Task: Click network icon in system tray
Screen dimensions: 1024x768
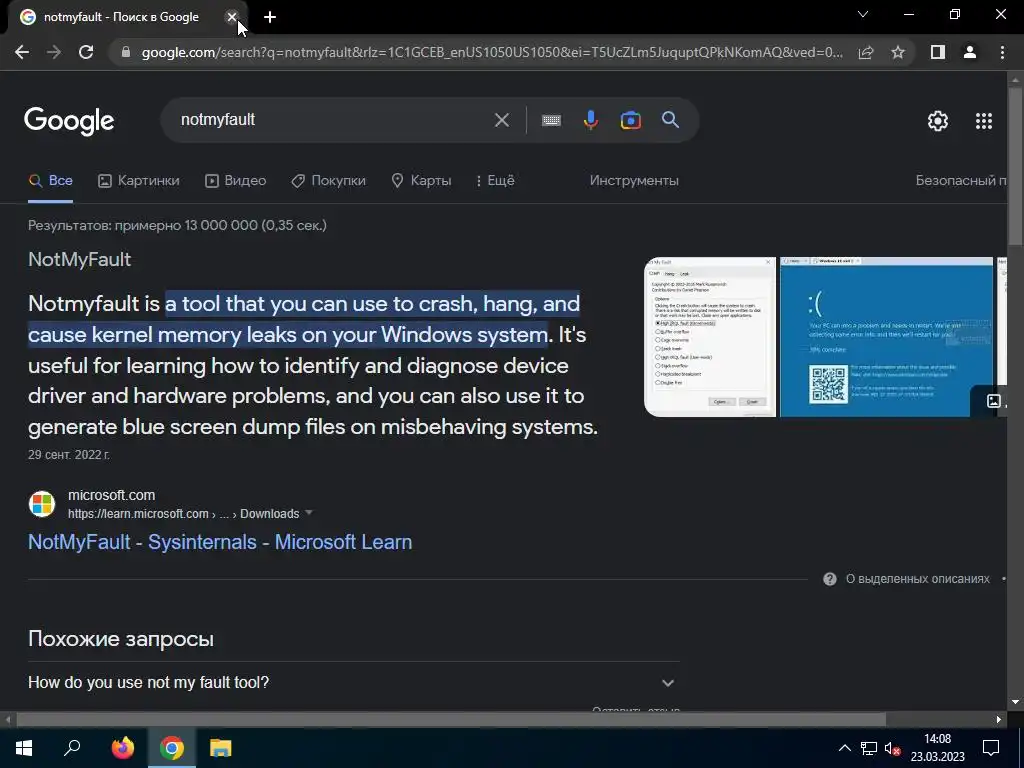Action: (x=869, y=748)
